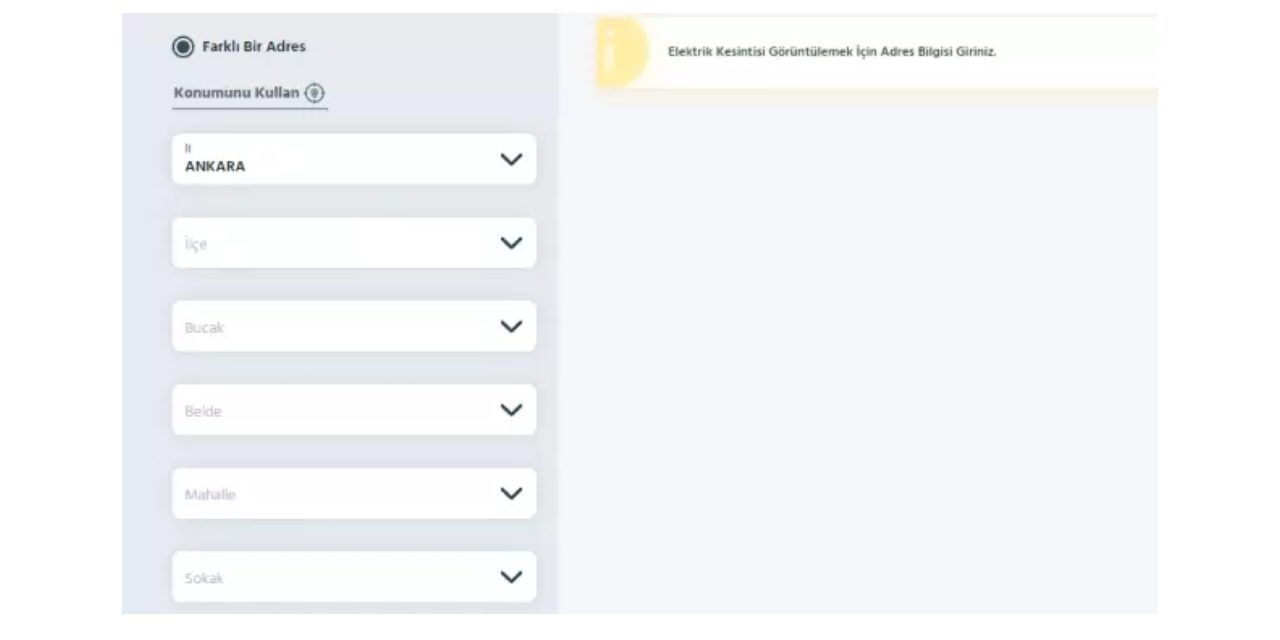
Task: Click the chevron arrow in the Sokak field
Action: coord(511,577)
